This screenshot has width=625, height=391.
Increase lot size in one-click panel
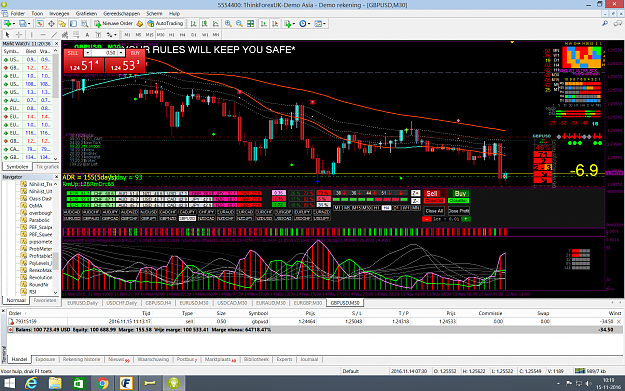(121, 53)
